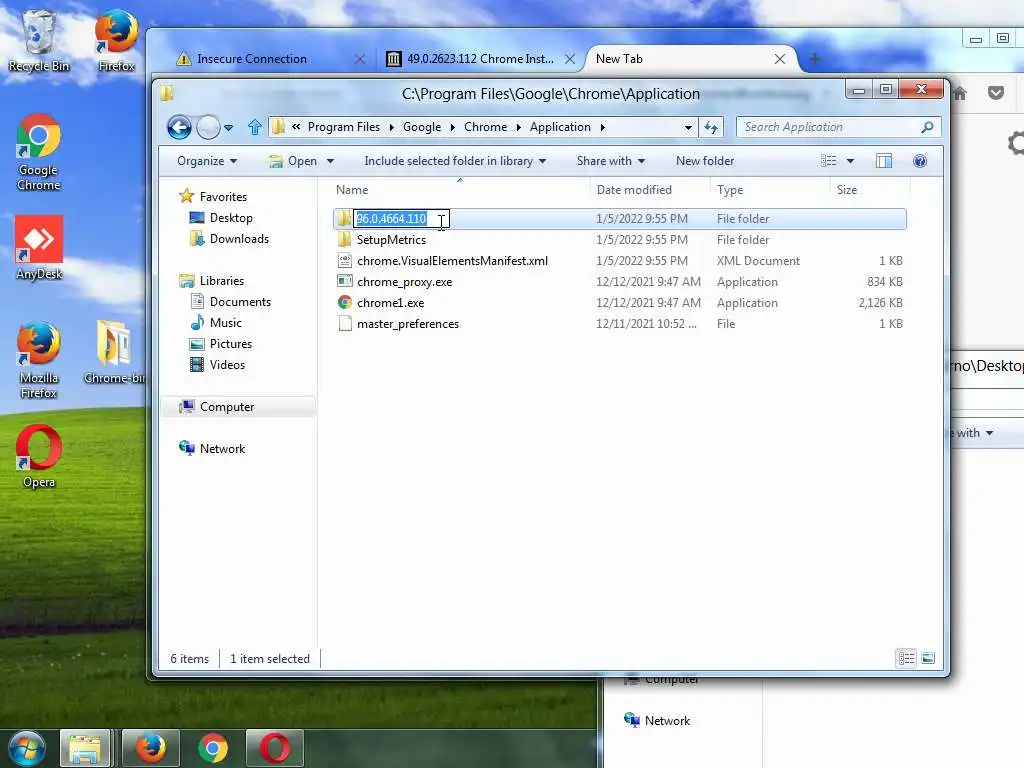This screenshot has width=1024, height=768.
Task: Go back with Explorer's Back arrow
Action: [179, 127]
